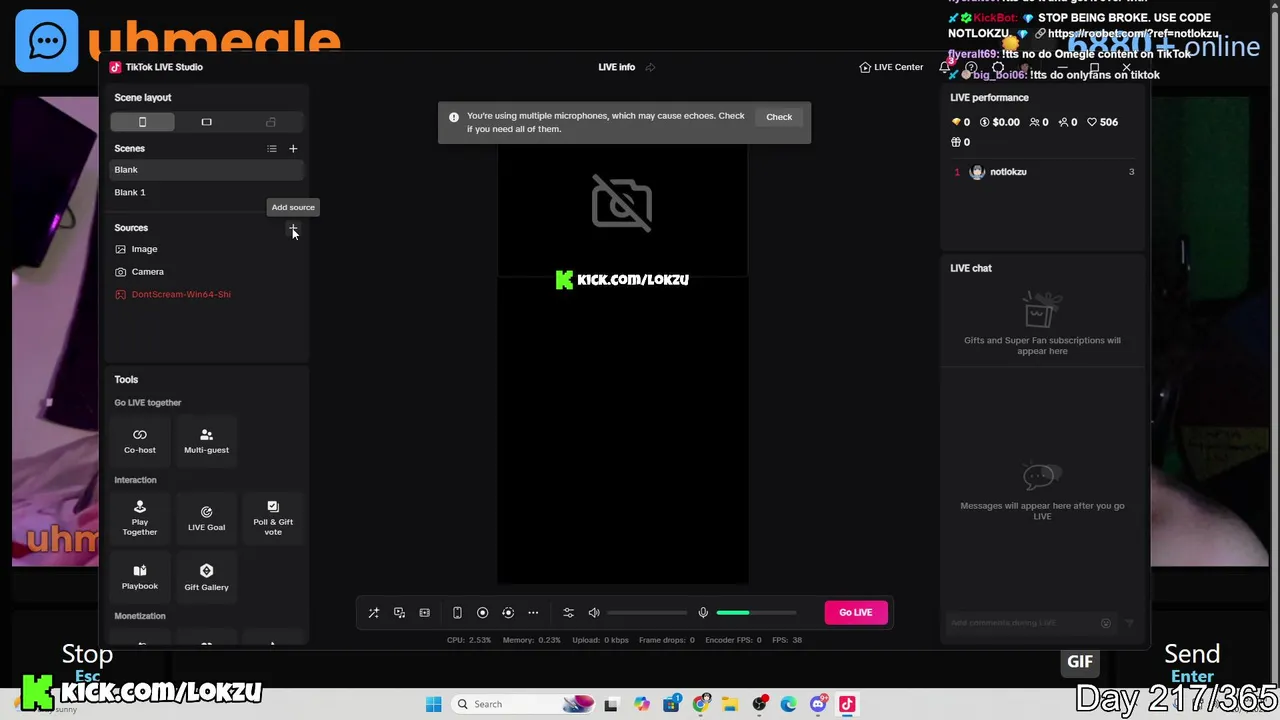Click the dashed-circle replay capture icon

[x=508, y=613]
